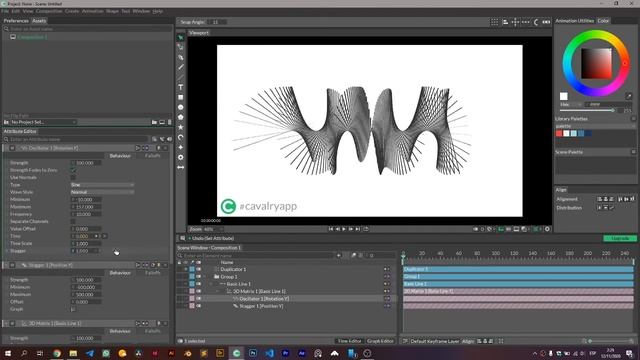Pick the Polygon shape tool
The height and width of the screenshot is (360, 640).
click(x=180, y=117)
